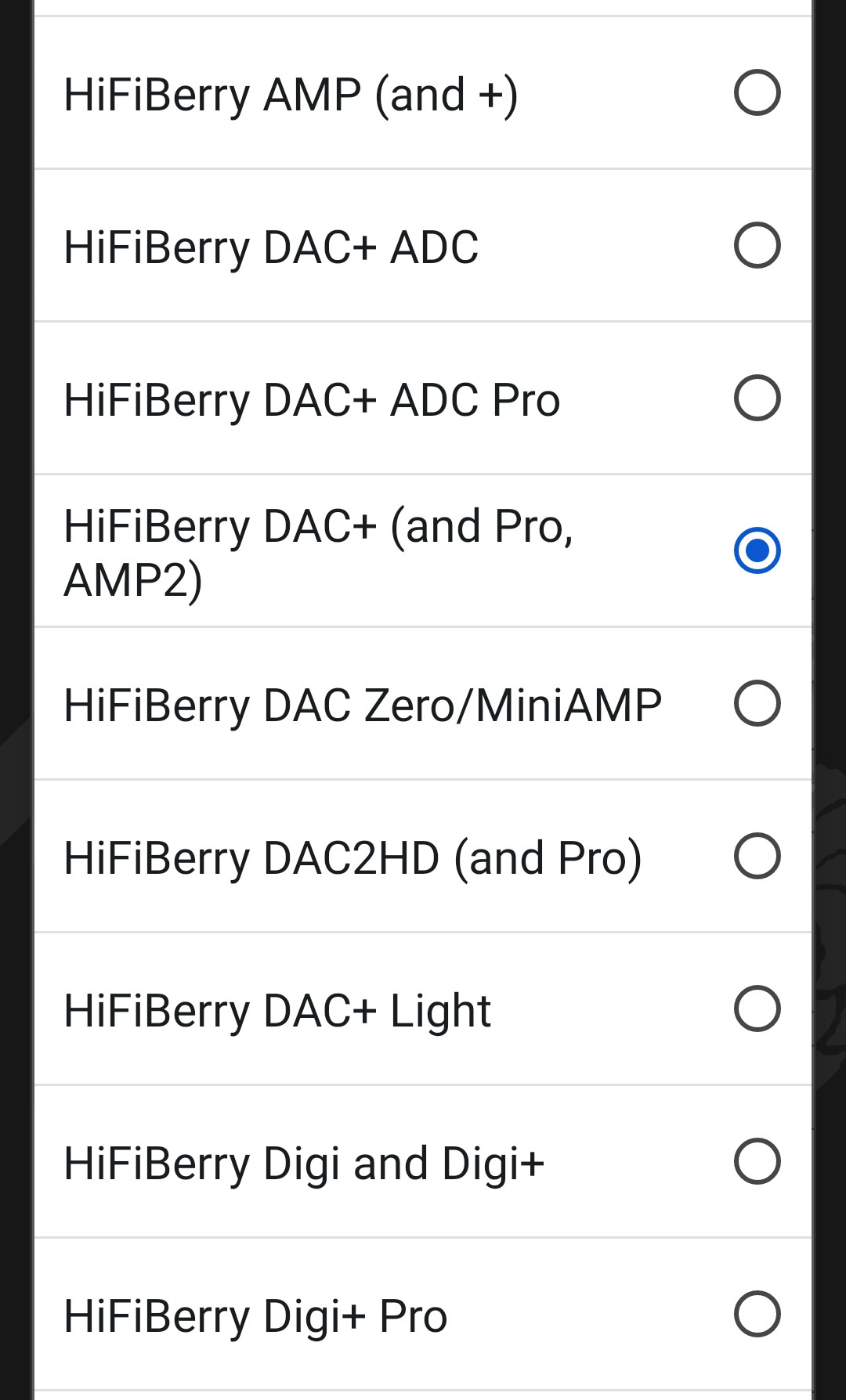Tap the HiFiBerry DAC+ Light label text

[x=277, y=1011]
